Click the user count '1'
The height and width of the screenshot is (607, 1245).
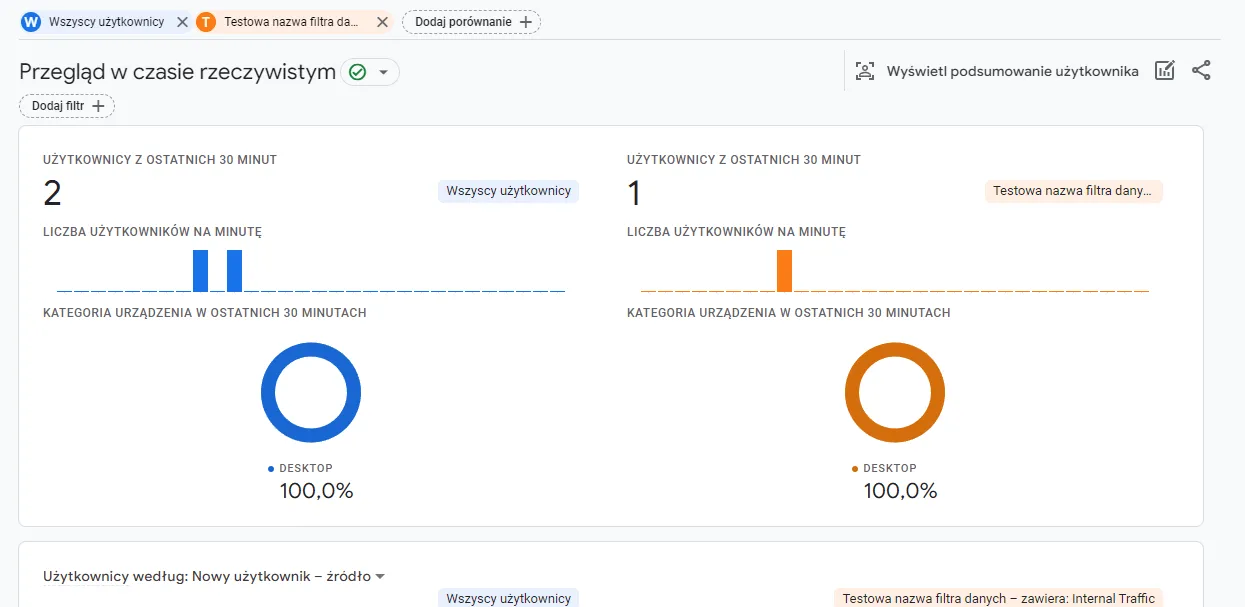tap(634, 192)
